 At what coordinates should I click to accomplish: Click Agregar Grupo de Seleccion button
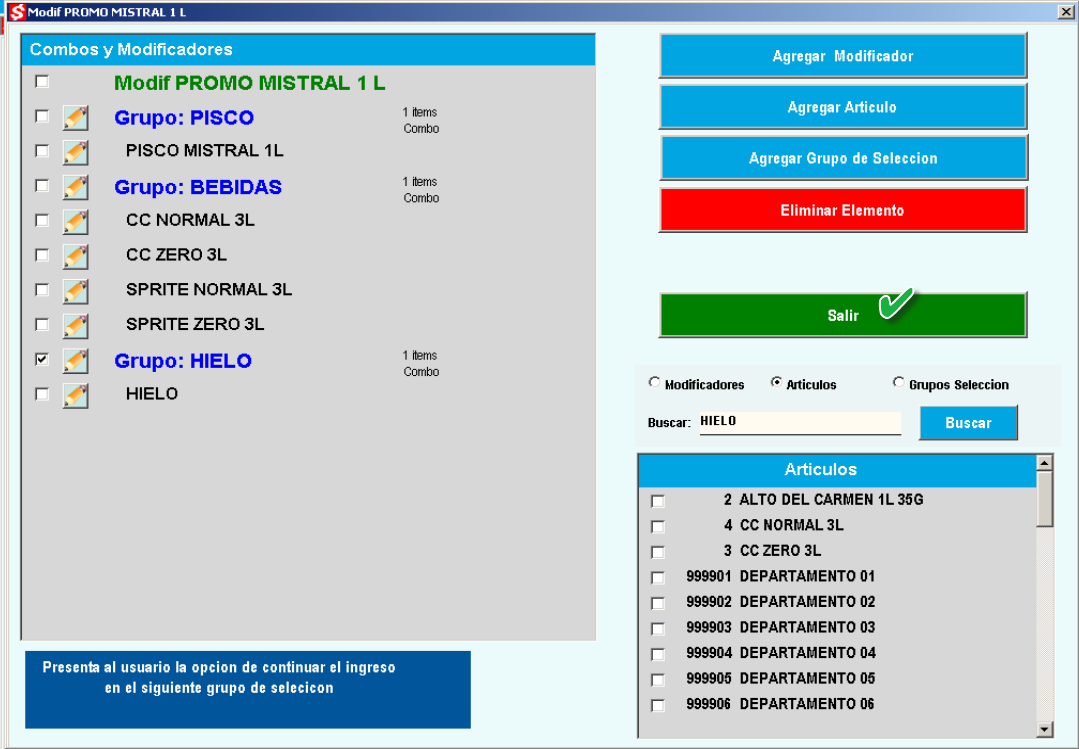(843, 158)
